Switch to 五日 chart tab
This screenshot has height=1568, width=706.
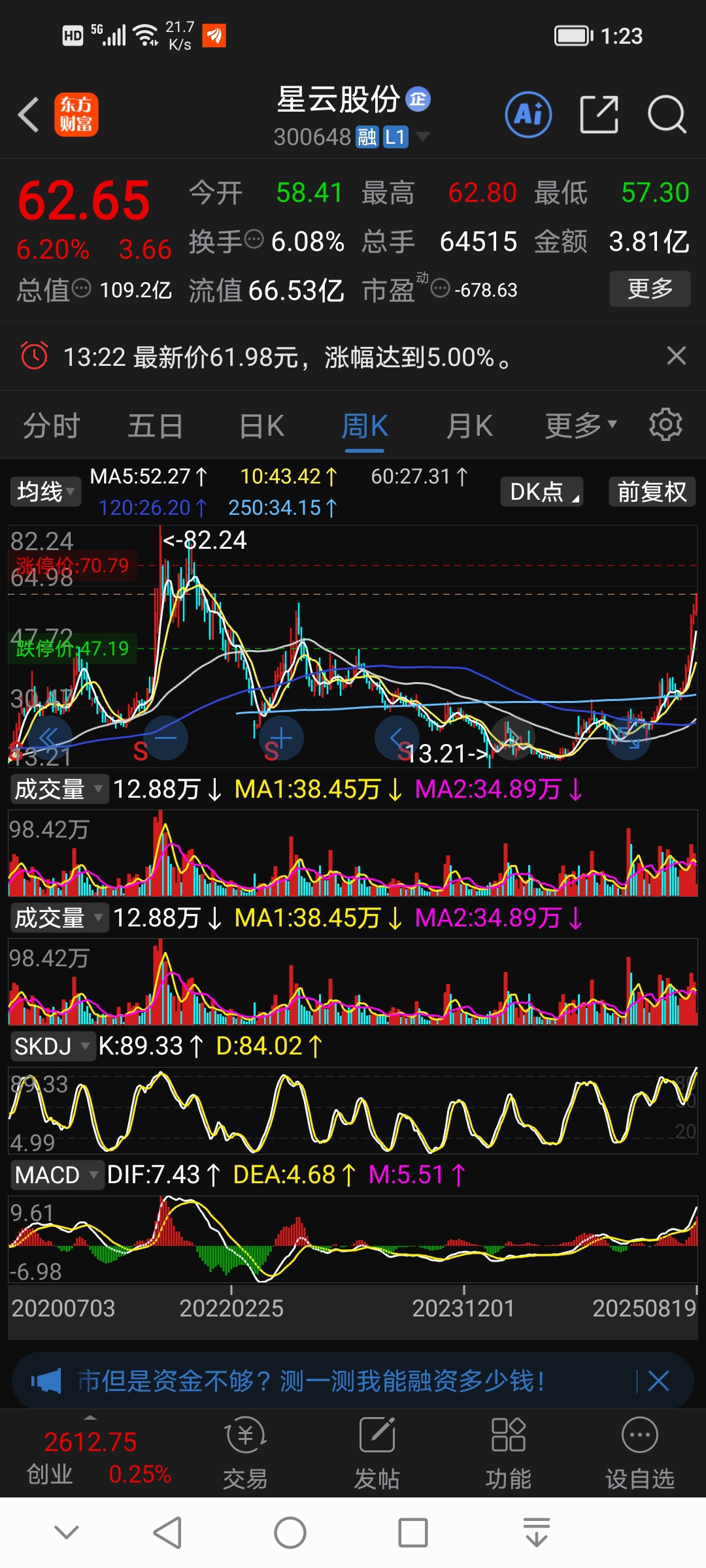tap(156, 426)
